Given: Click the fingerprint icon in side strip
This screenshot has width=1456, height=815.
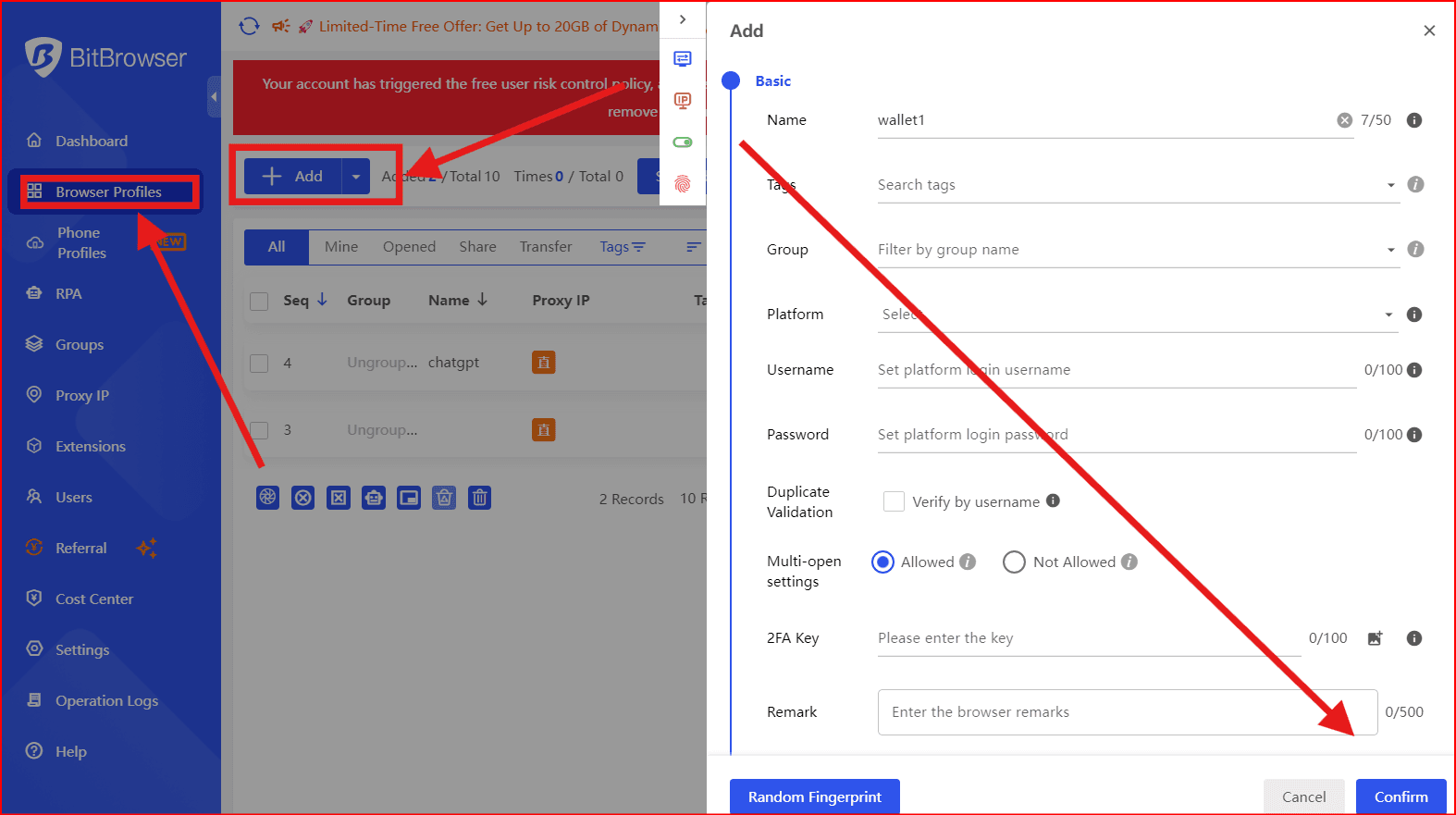Looking at the screenshot, I should pyautogui.click(x=683, y=184).
